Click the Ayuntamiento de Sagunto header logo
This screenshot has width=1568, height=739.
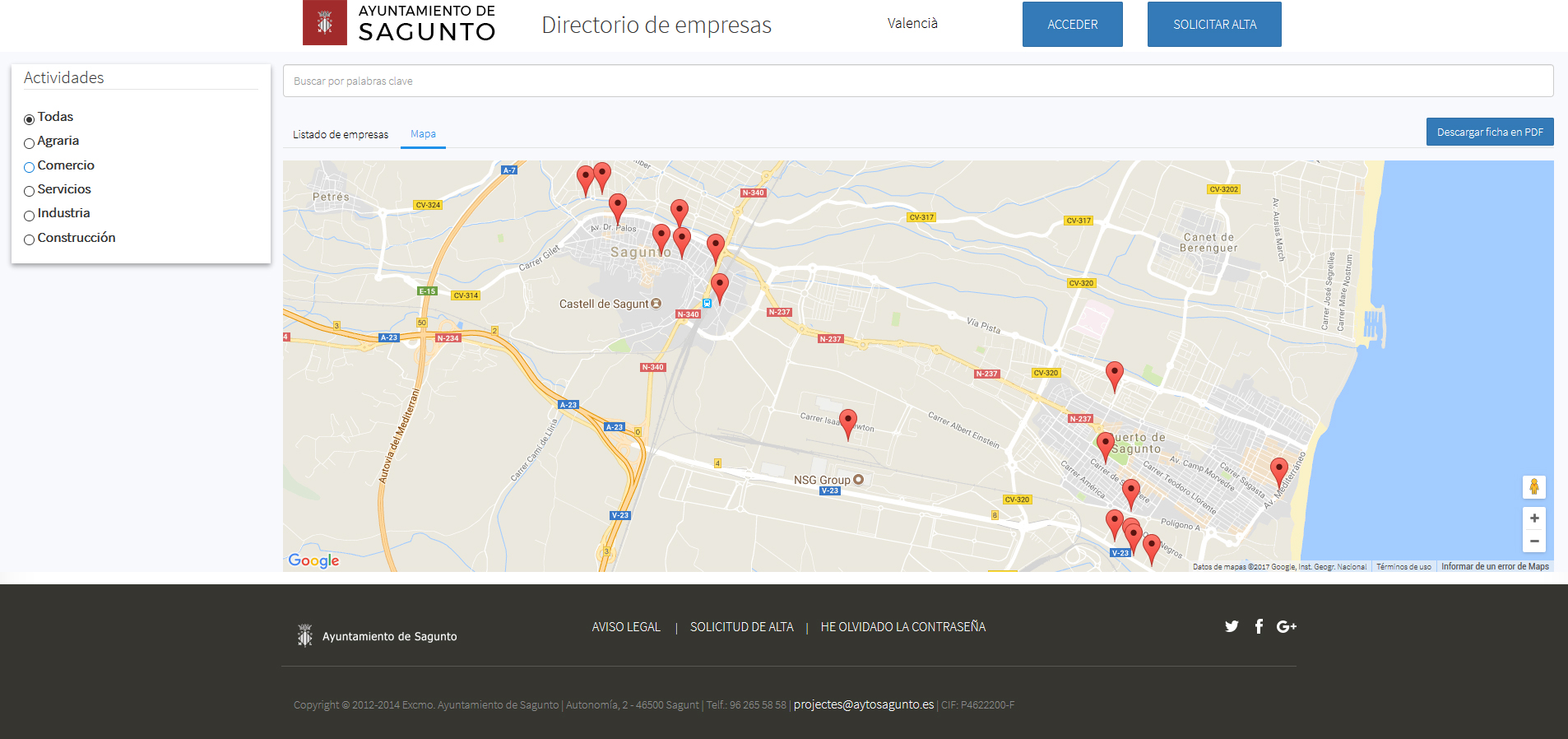(400, 23)
